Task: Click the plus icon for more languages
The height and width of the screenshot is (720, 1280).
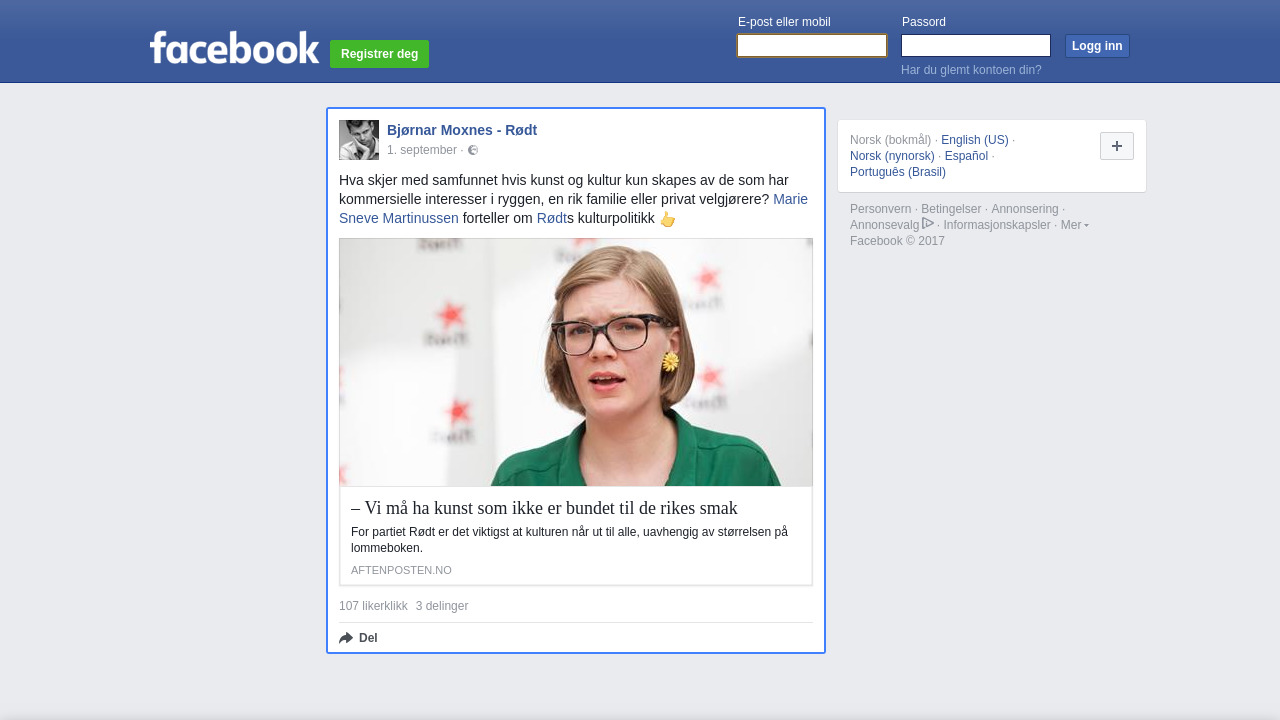Action: pos(1116,146)
